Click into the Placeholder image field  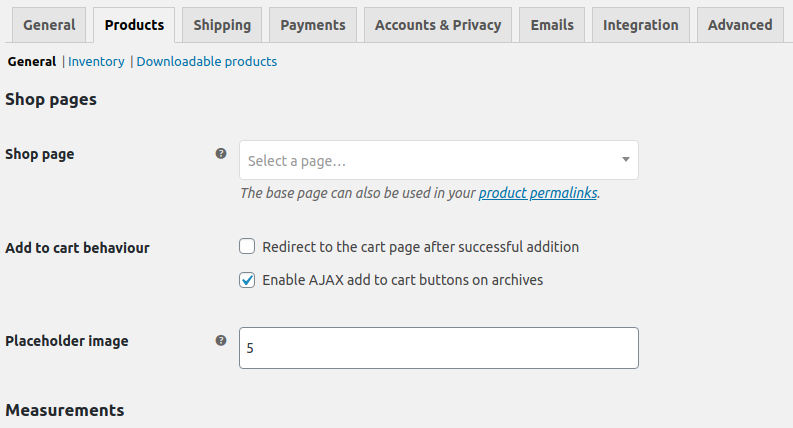point(438,348)
